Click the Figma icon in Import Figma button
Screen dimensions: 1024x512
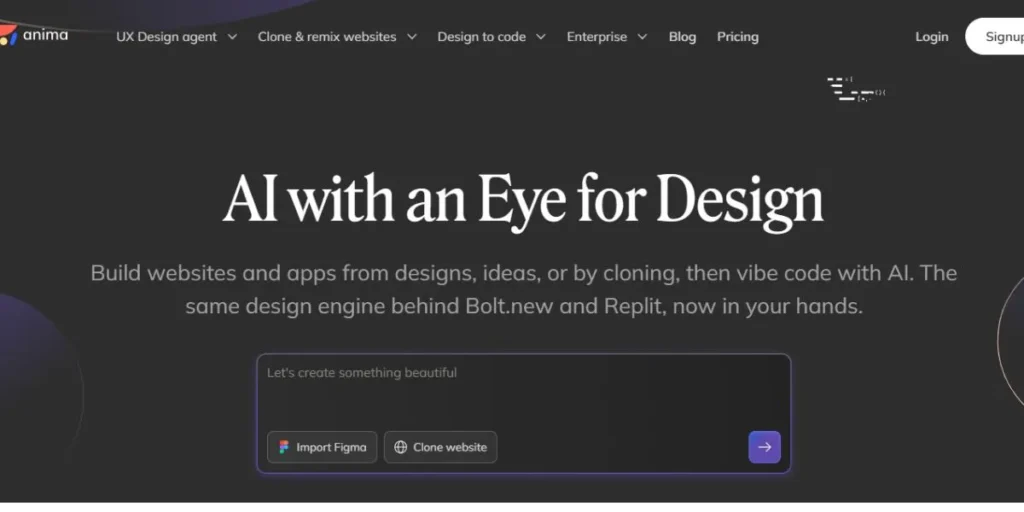point(284,447)
